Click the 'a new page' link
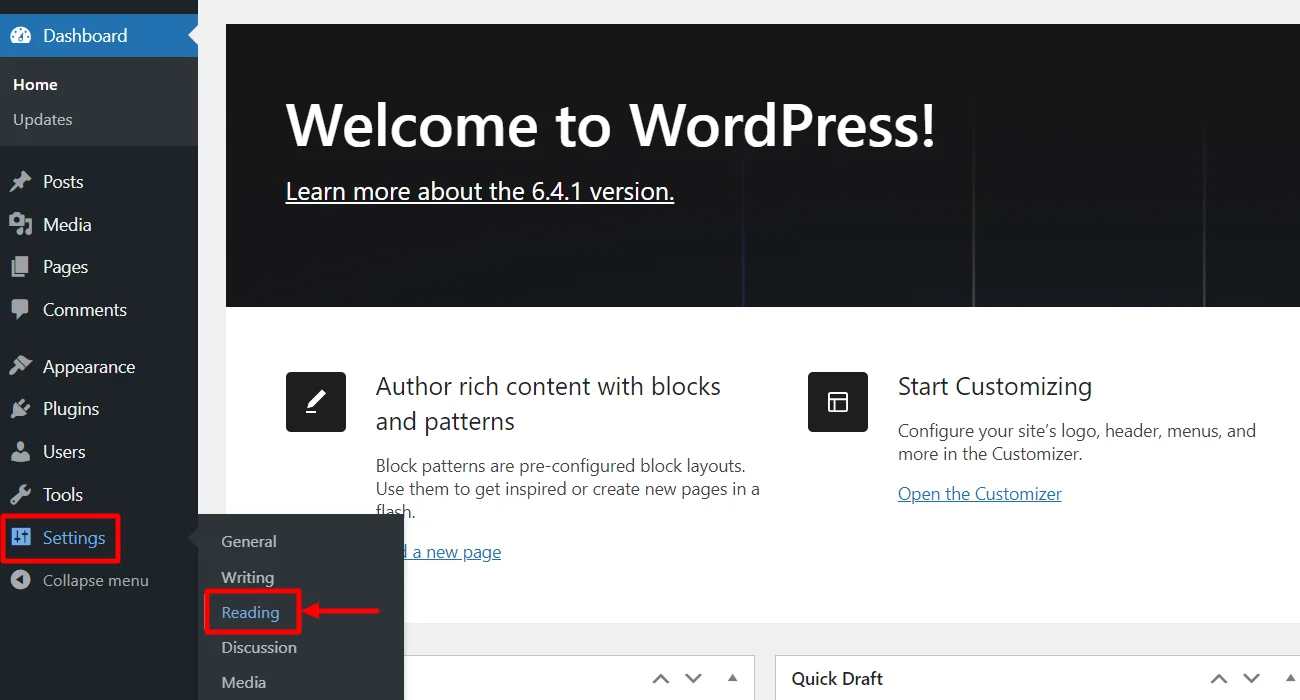1300x700 pixels. [451, 552]
